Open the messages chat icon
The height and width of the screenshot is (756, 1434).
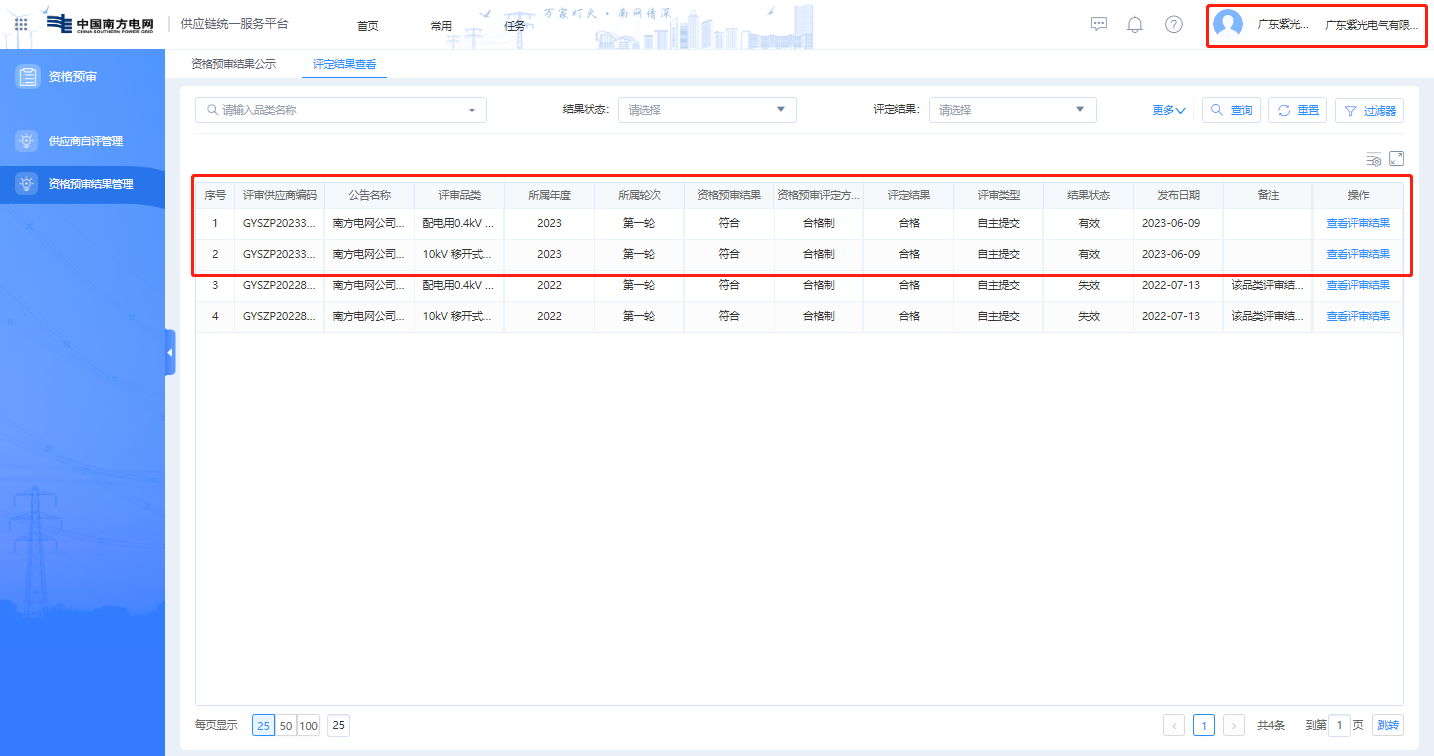pos(1098,25)
